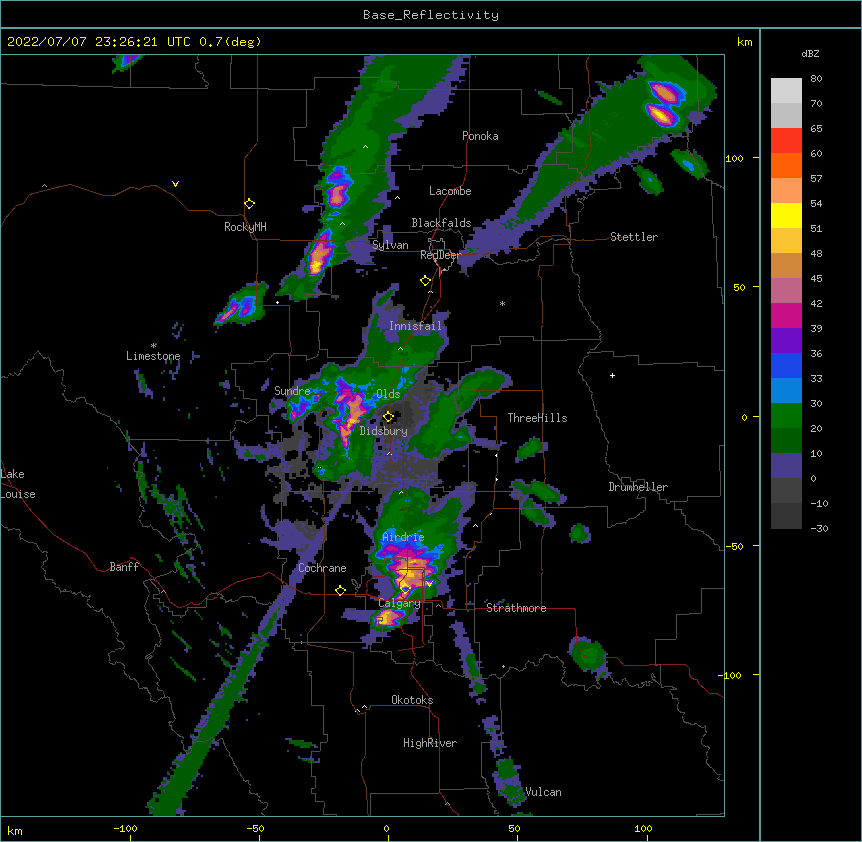Select the bright green 20-30 dBZ swatch
This screenshot has height=842, width=862.
786,416
